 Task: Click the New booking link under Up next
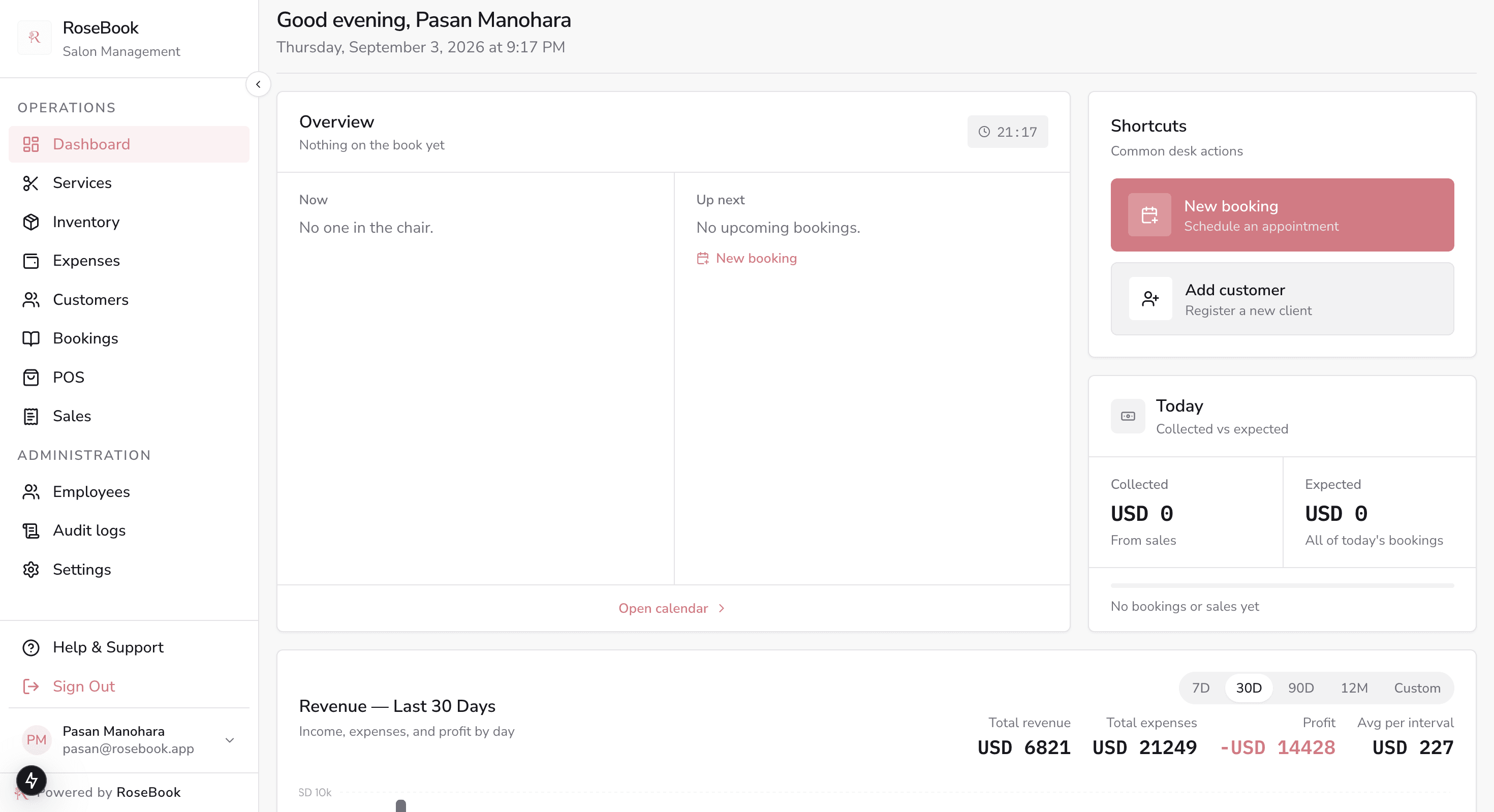coord(746,258)
